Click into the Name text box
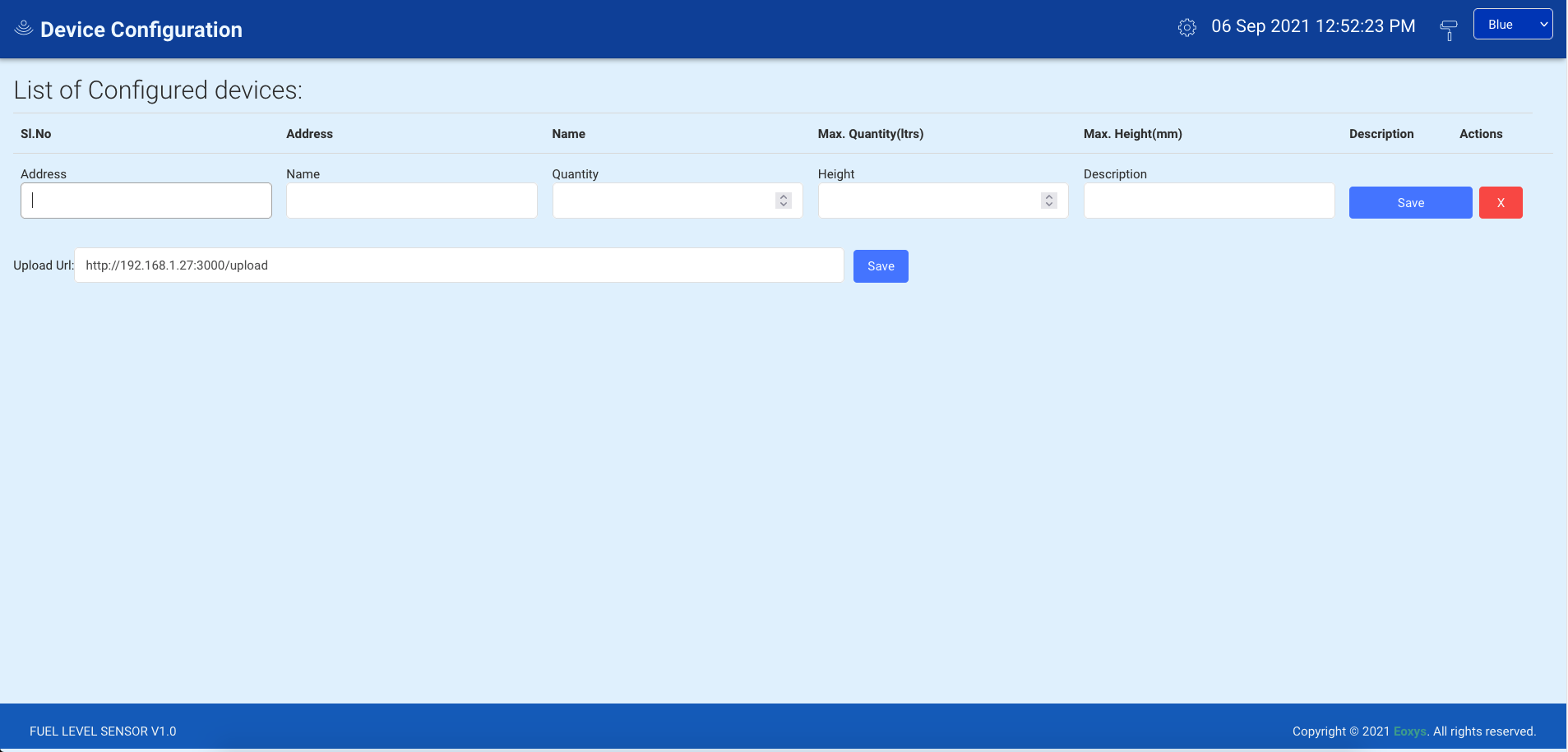Viewport: 1568px width, 752px height. (411, 201)
